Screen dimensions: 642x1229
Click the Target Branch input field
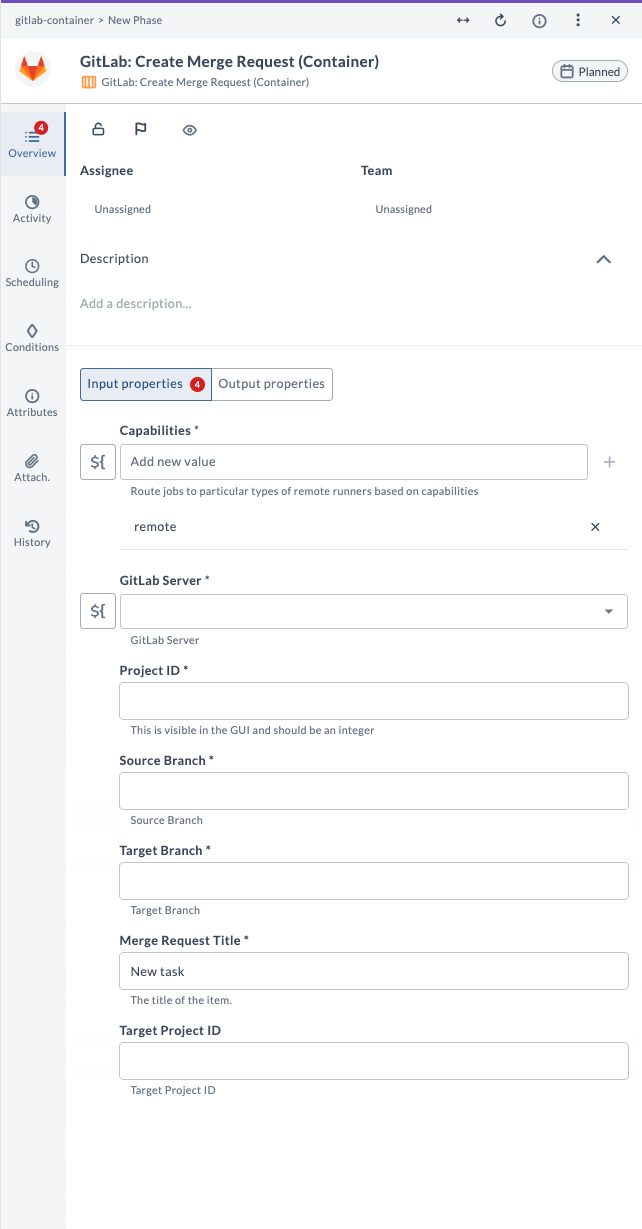pos(374,881)
